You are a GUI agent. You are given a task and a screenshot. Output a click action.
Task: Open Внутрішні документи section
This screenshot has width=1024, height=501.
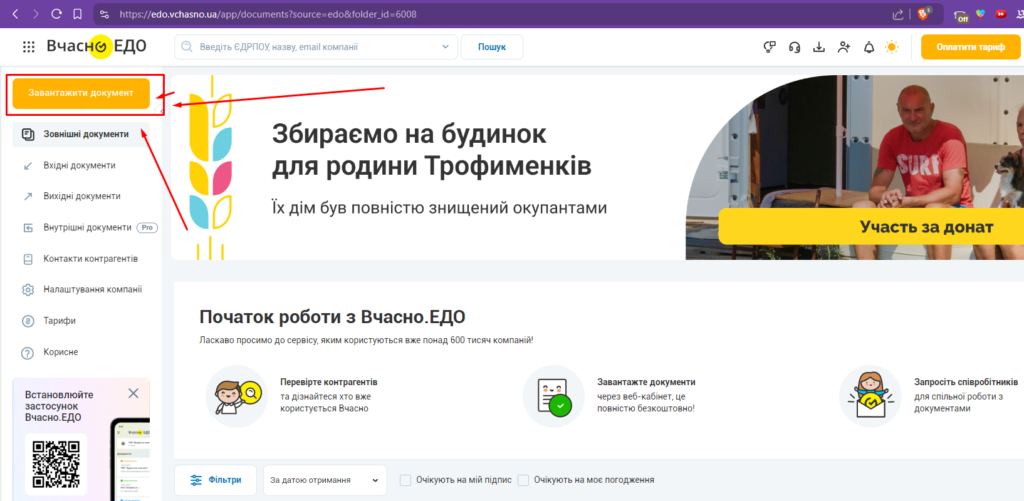coord(88,228)
